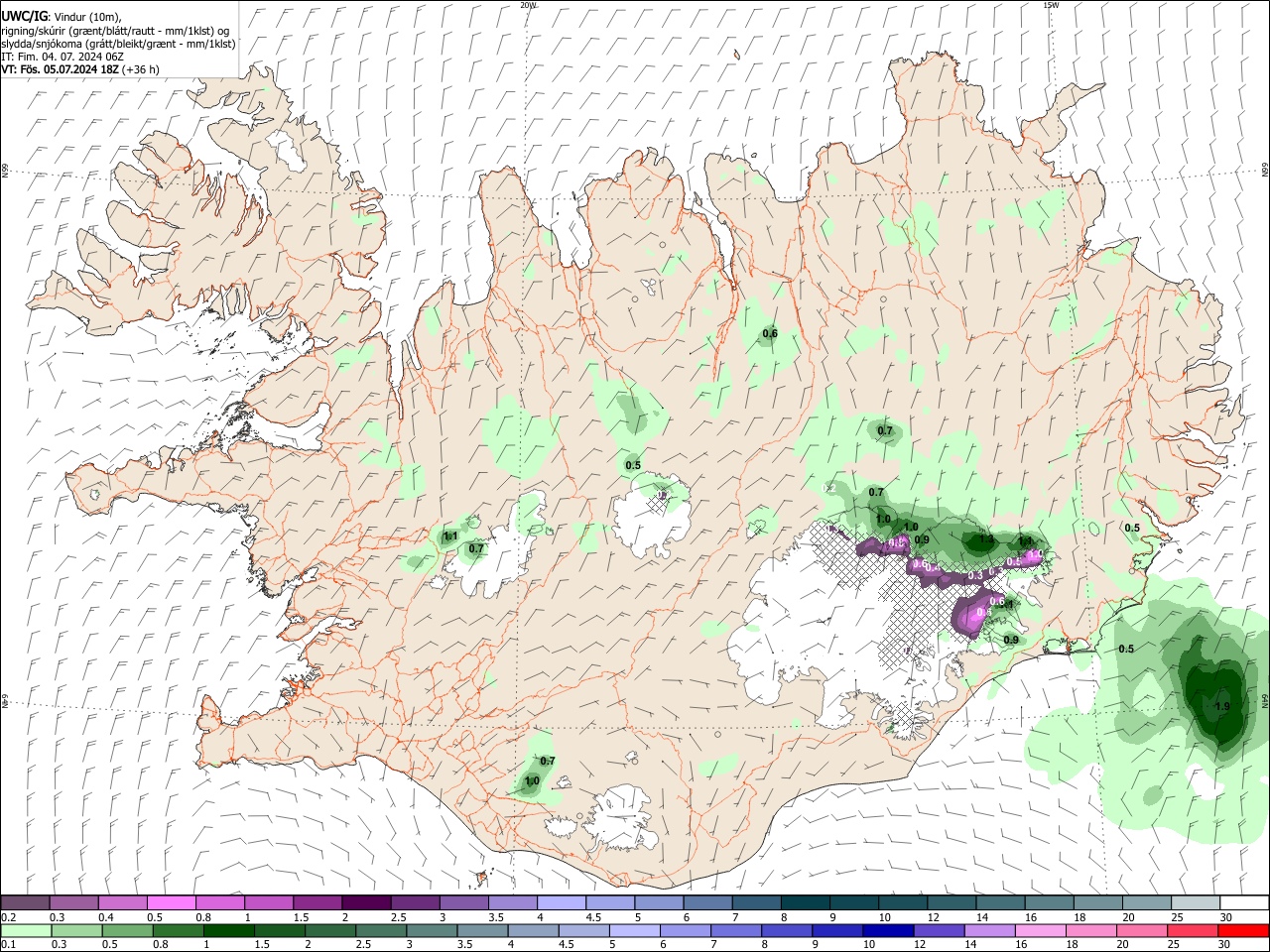Viewport: 1270px width, 952px height.
Task: Select the navy blue 10 swatch, lower legend row
Action: pos(887,930)
